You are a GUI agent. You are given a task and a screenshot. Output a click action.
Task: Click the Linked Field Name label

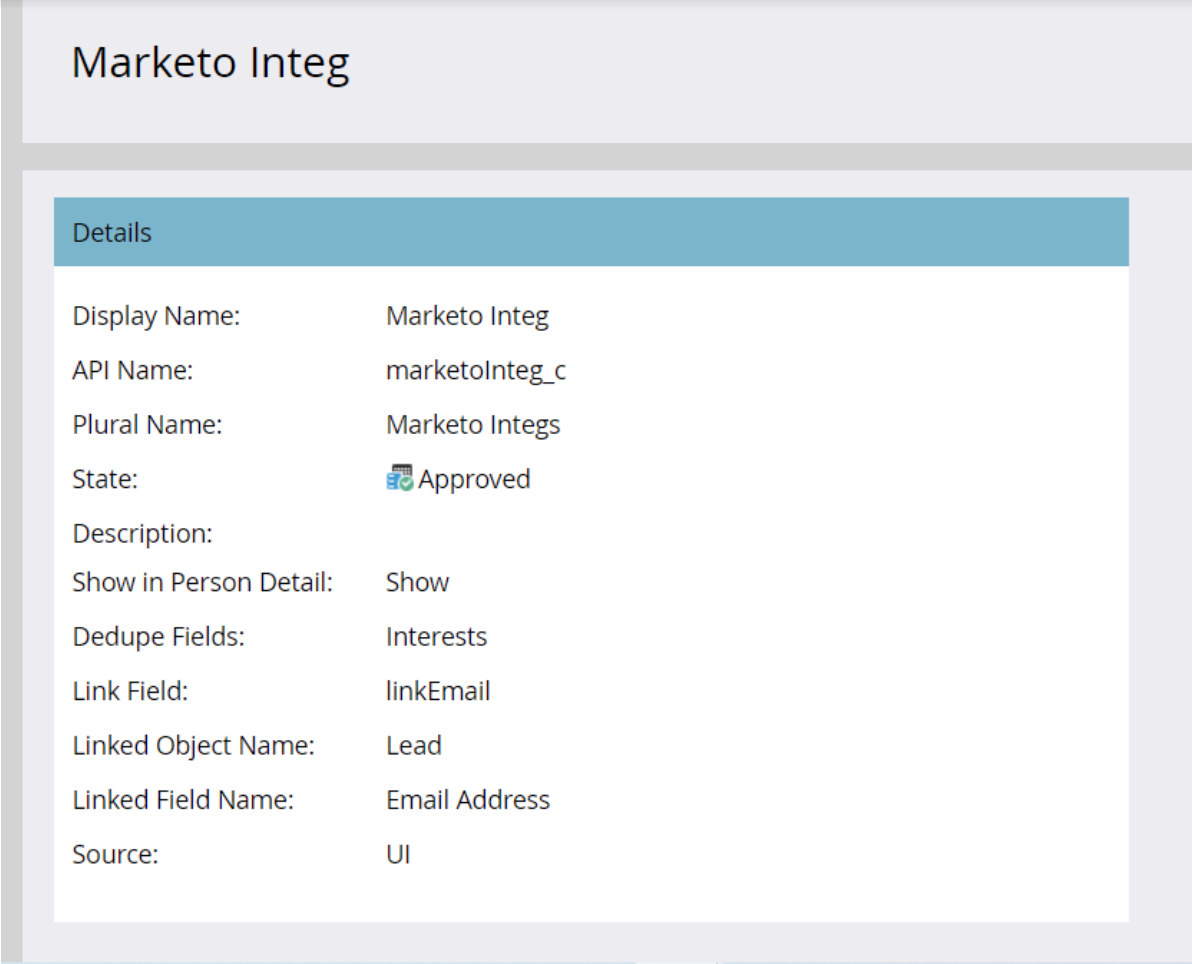(x=183, y=800)
